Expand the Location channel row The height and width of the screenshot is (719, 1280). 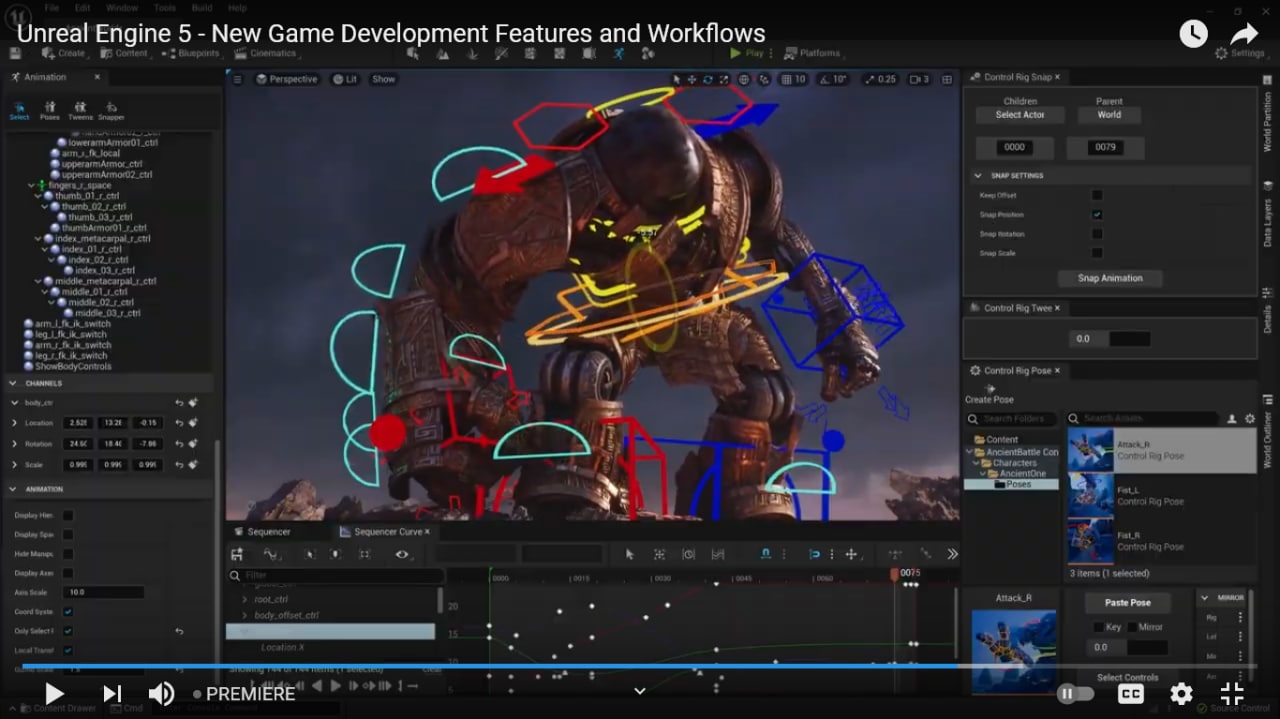pyautogui.click(x=14, y=423)
